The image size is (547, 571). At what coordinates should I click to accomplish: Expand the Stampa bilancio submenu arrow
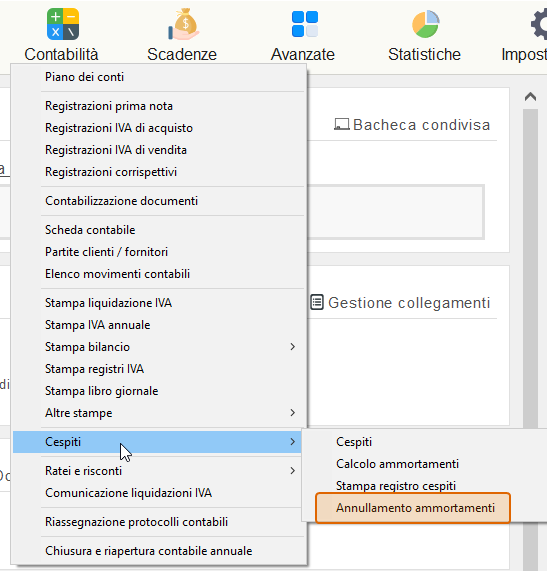coord(292,347)
